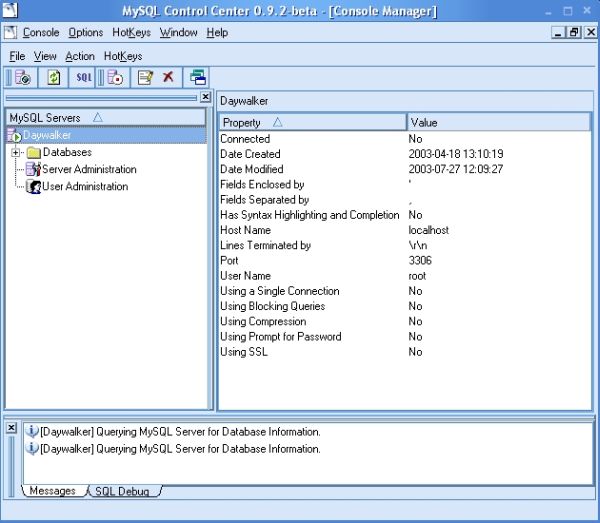Image resolution: width=600 pixels, height=523 pixels.
Task: Open the View menu
Action: (45, 56)
